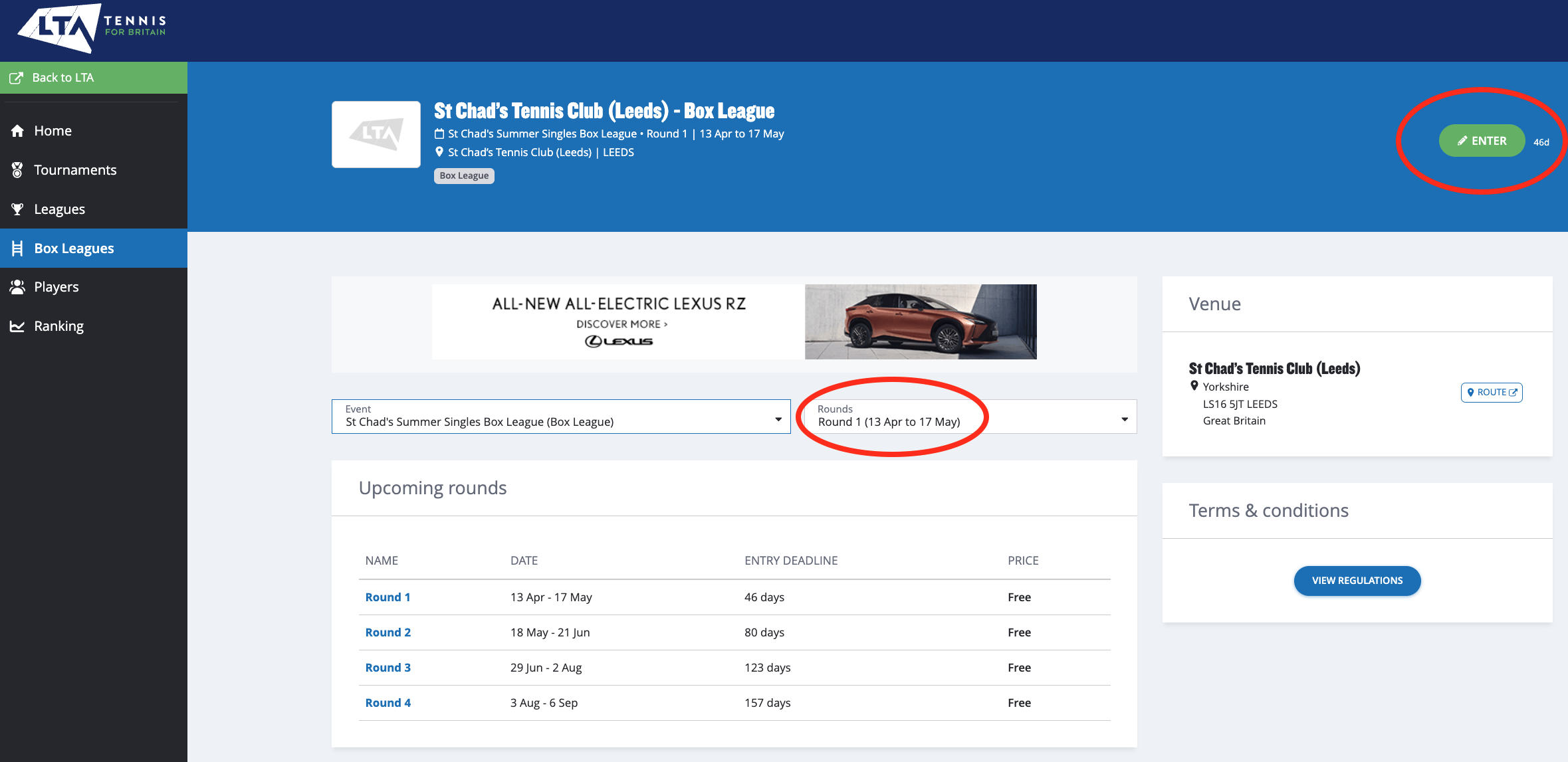Open the Round 3 link
This screenshot has width=1568, height=762.
point(388,668)
